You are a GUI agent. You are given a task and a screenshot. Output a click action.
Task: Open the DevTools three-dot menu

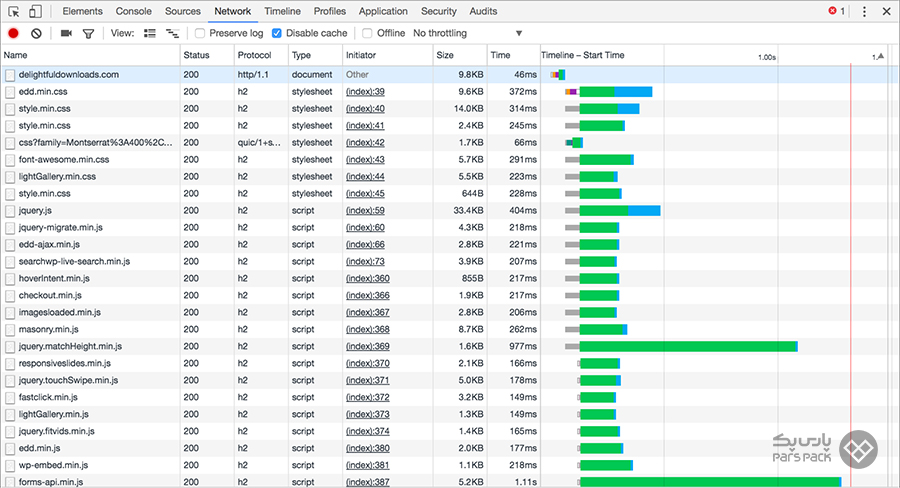pyautogui.click(x=865, y=11)
